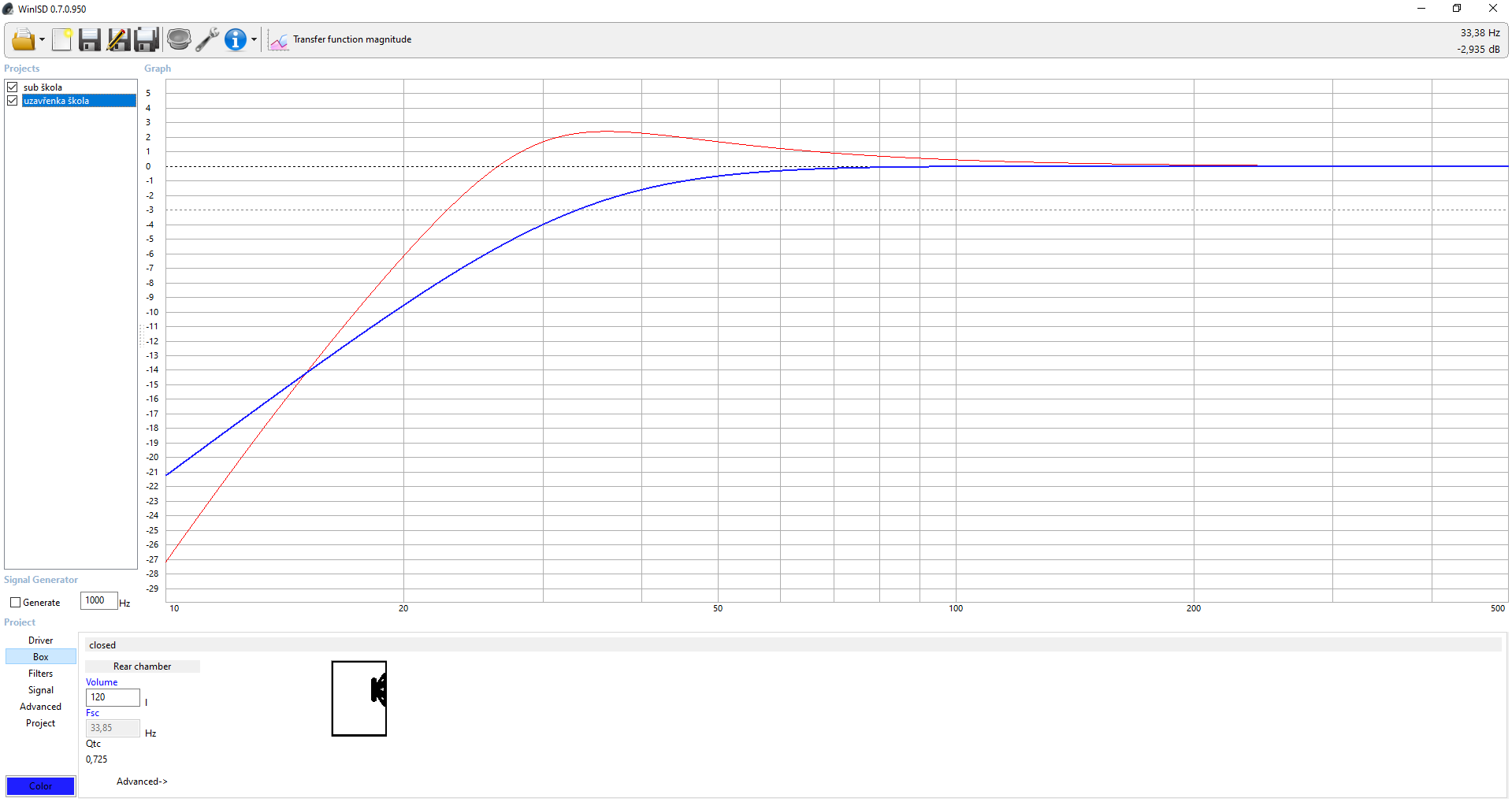Close the WinISD window

point(1493,9)
